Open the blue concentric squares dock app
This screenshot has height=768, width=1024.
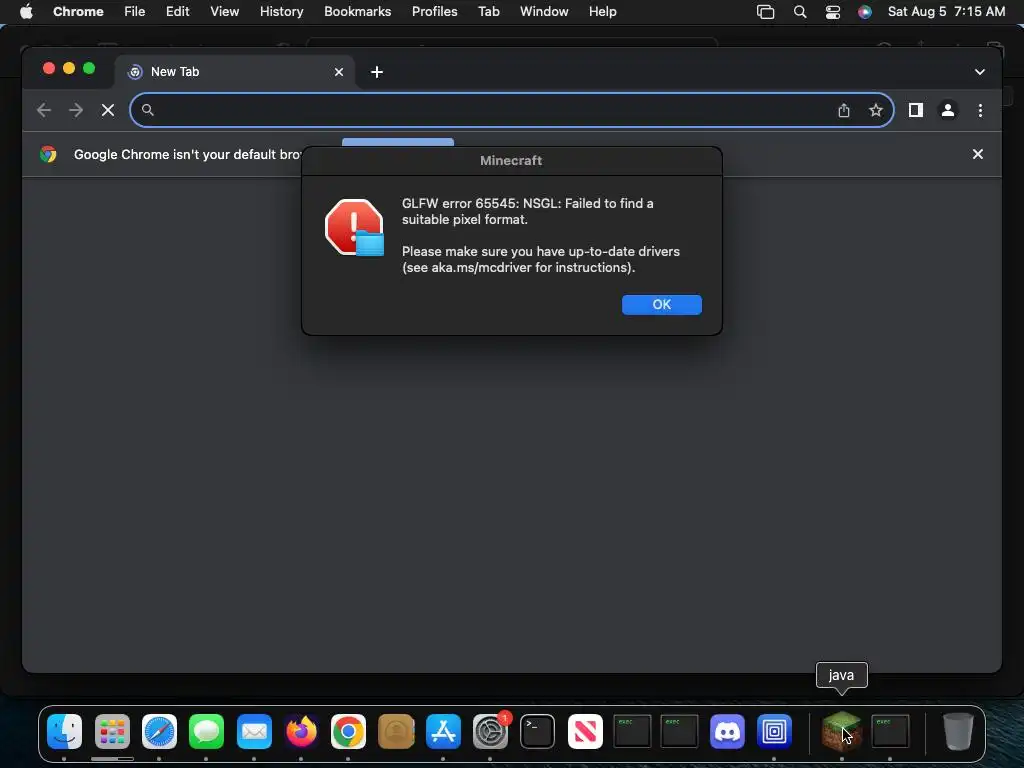point(774,731)
